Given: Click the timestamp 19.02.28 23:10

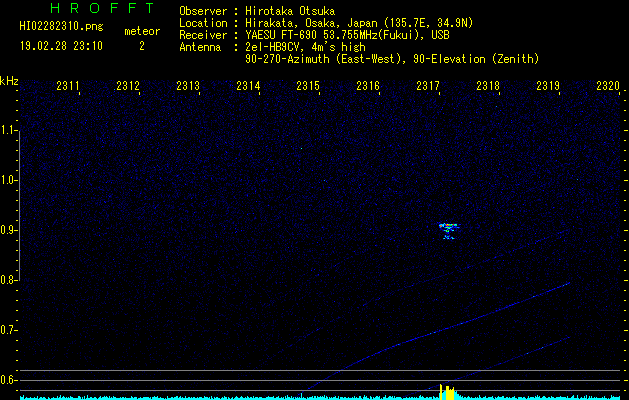Looking at the screenshot, I should point(61,46).
